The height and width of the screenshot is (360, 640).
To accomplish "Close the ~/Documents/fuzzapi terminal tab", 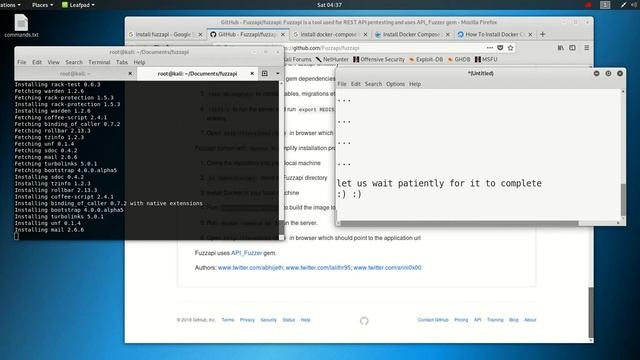I will click(252, 73).
